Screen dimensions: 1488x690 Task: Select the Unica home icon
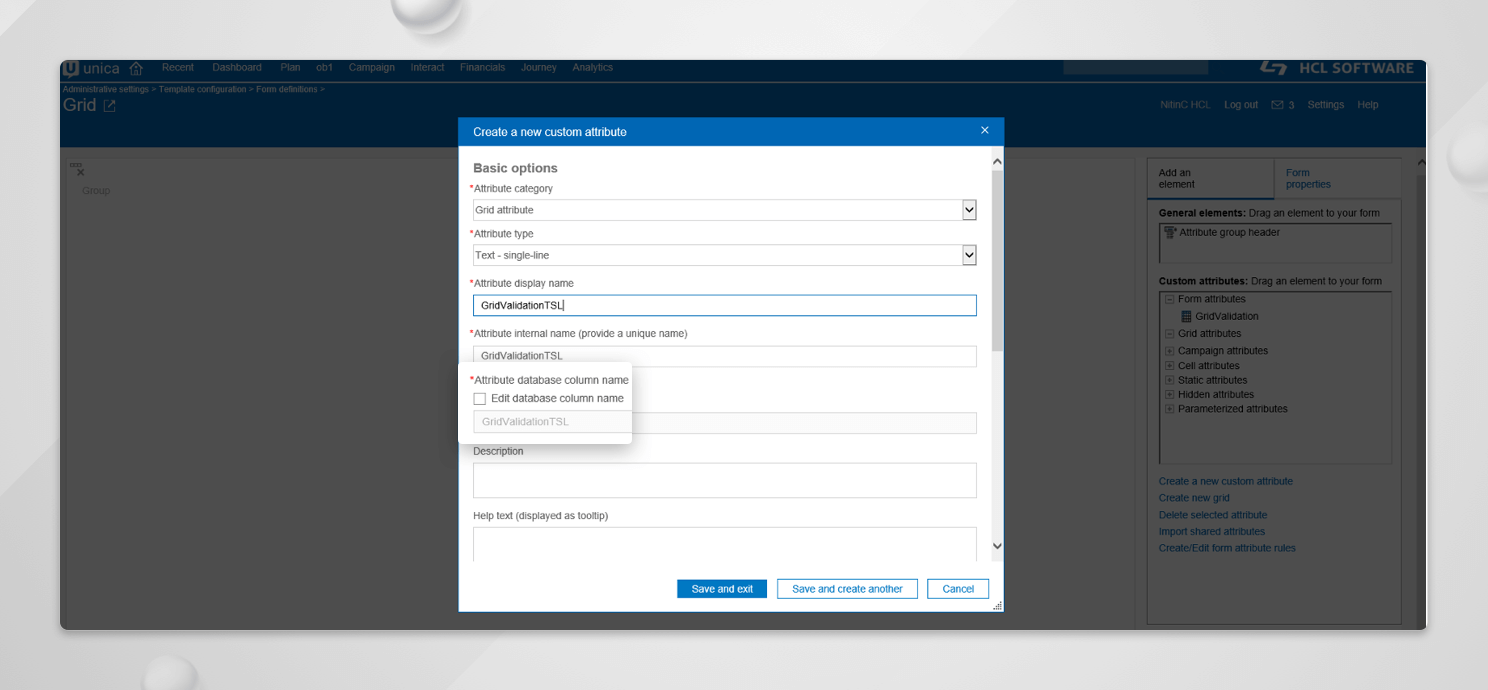136,68
